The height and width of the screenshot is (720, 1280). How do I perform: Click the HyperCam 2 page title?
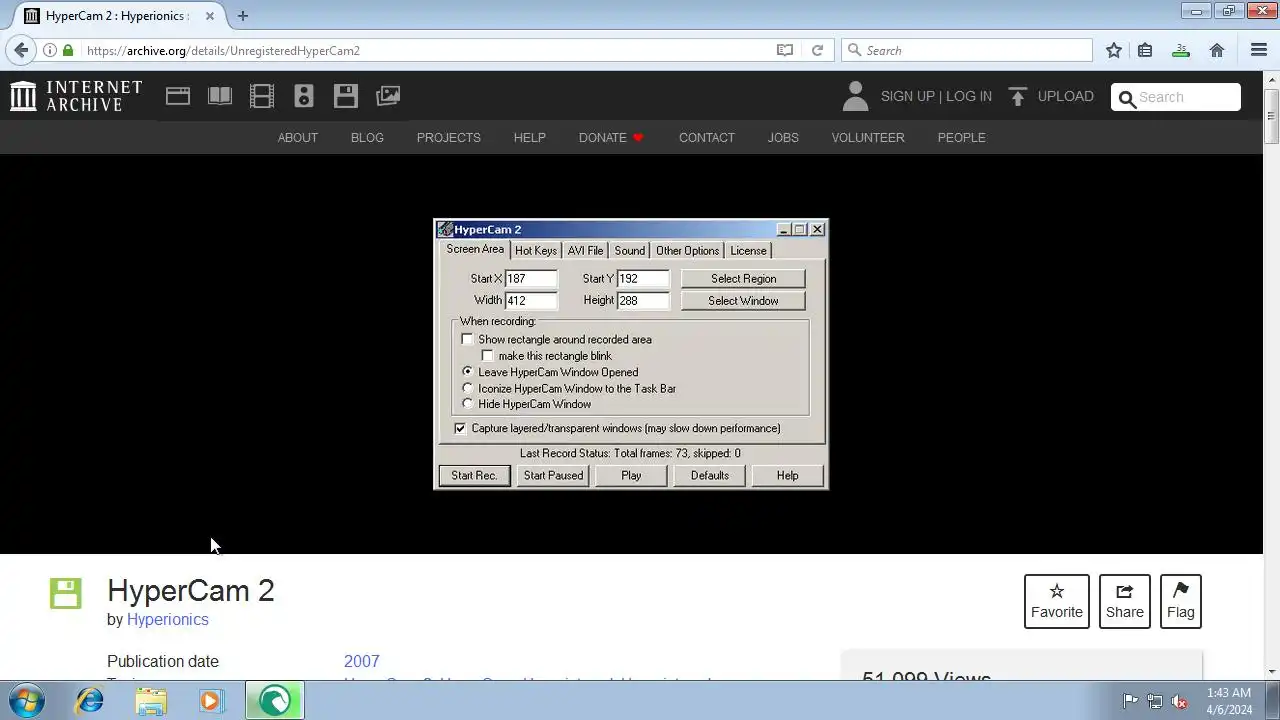[191, 590]
